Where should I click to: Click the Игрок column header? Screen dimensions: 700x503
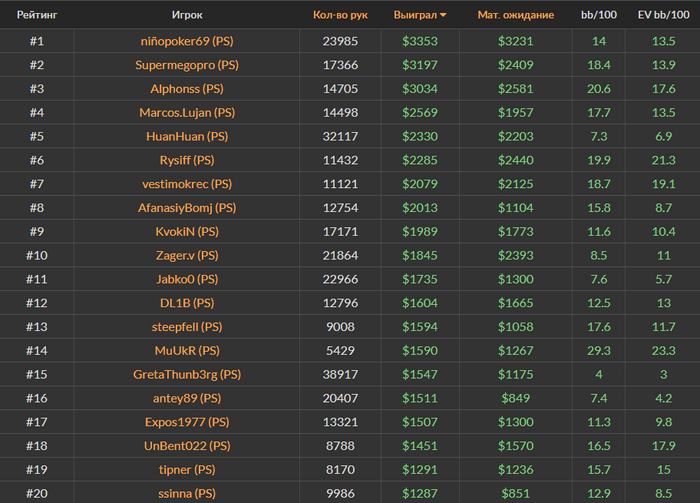(x=187, y=16)
